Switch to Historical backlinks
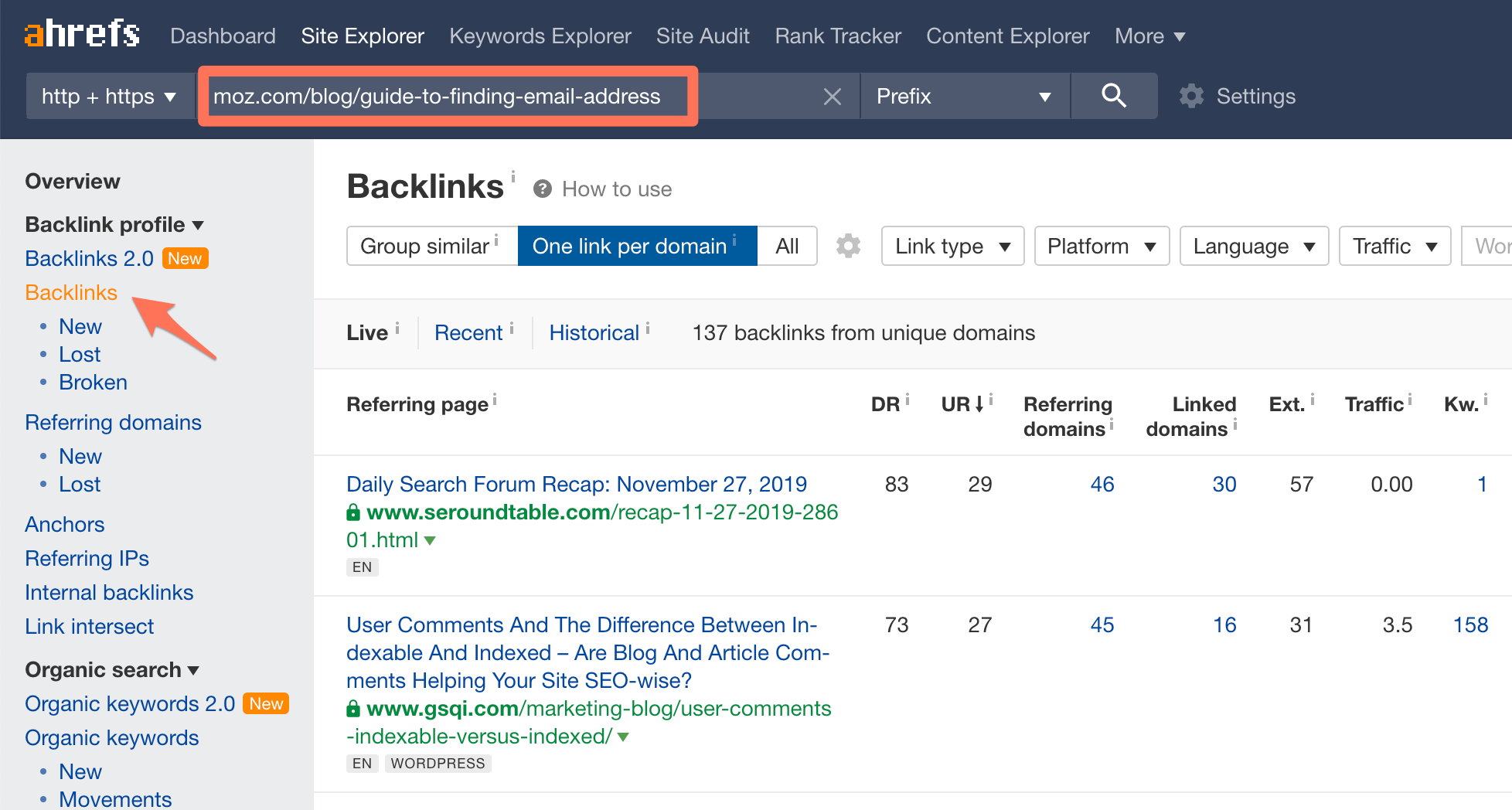 [x=594, y=332]
